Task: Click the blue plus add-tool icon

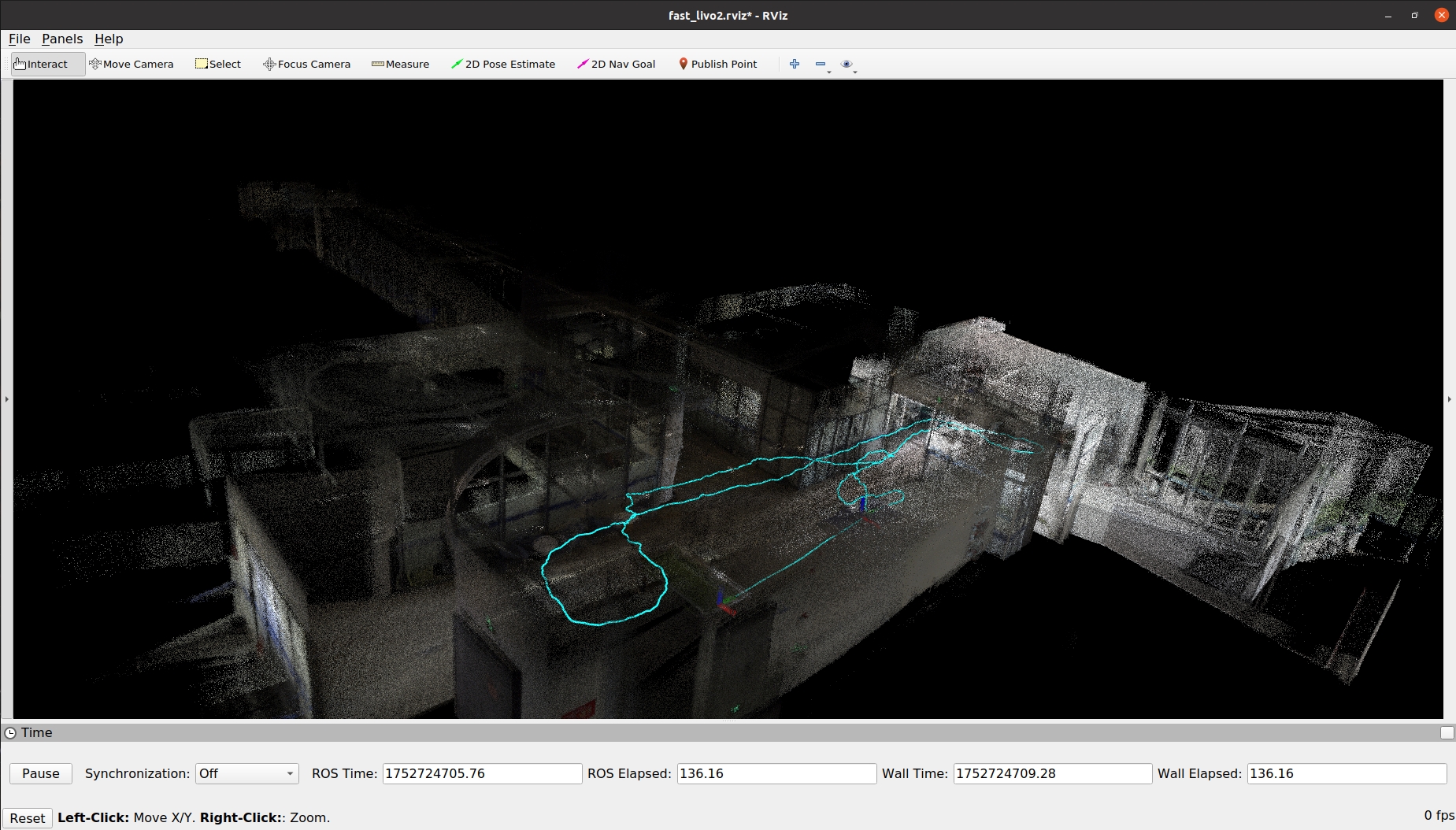Action: [x=795, y=64]
